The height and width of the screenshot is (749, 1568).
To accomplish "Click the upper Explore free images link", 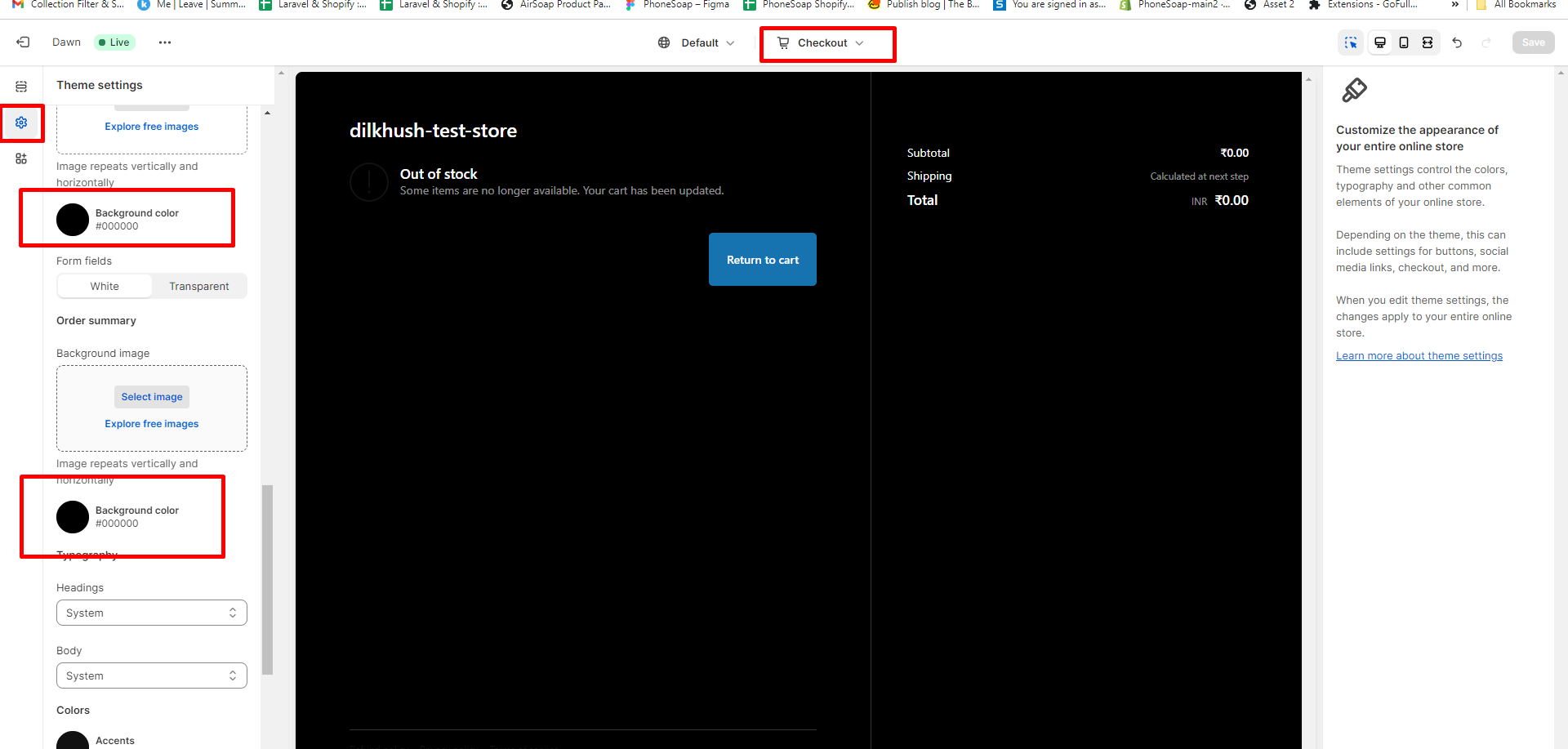I will 152,127.
